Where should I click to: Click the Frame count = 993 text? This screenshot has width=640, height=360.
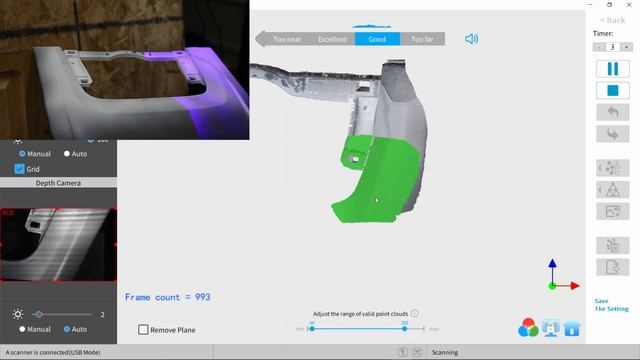pos(168,297)
